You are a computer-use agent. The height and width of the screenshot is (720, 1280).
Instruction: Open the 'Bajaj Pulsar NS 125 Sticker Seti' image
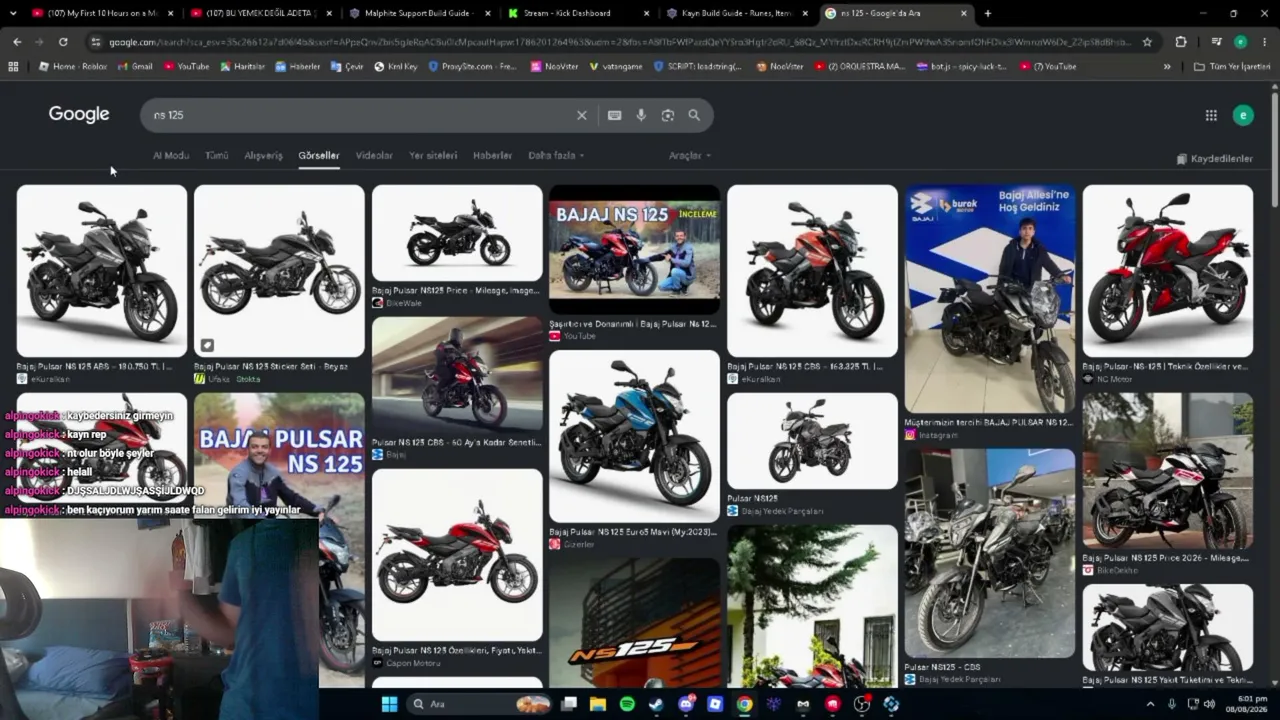click(279, 271)
